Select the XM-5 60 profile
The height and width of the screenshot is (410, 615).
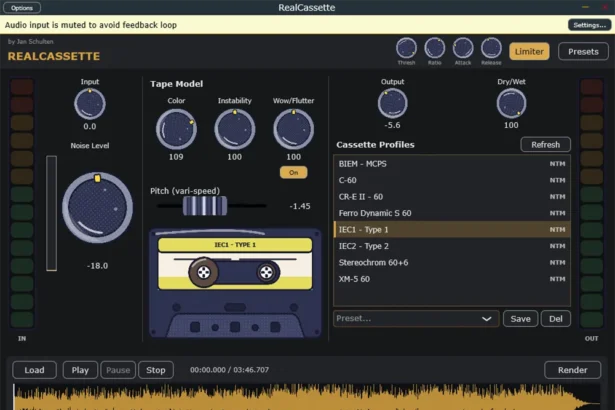[x=452, y=279]
